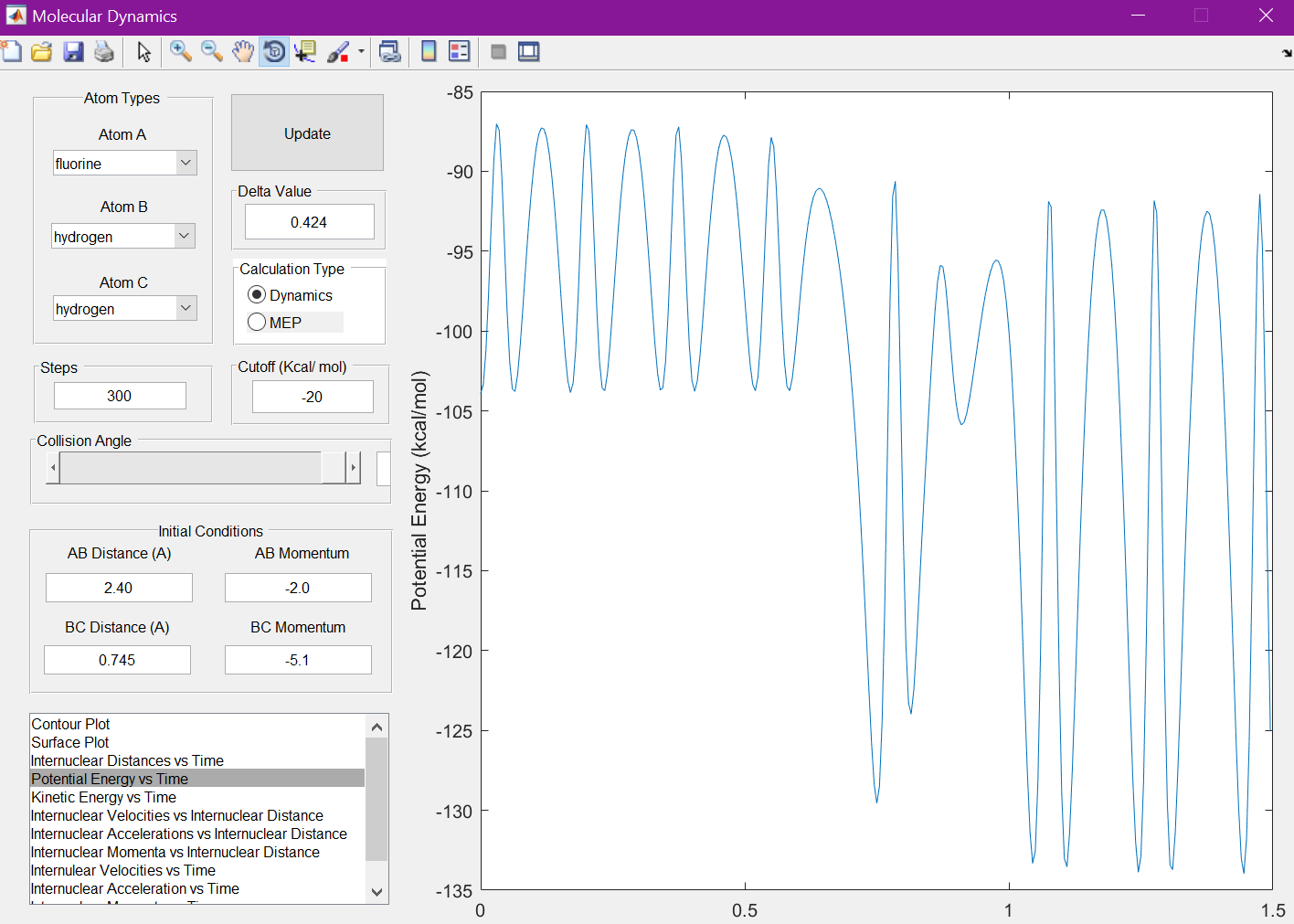Activate the Pan hand tool

point(243,52)
